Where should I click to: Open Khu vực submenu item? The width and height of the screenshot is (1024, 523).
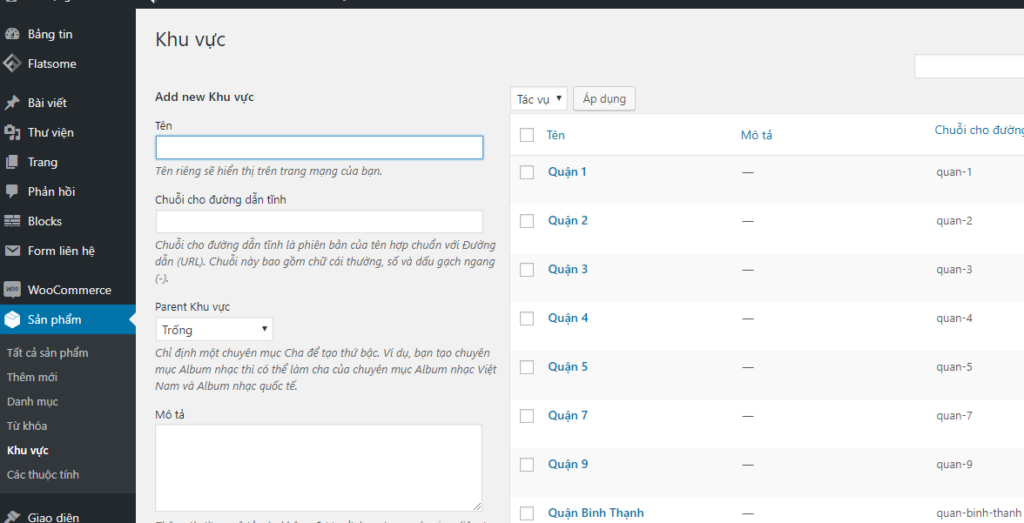27,451
